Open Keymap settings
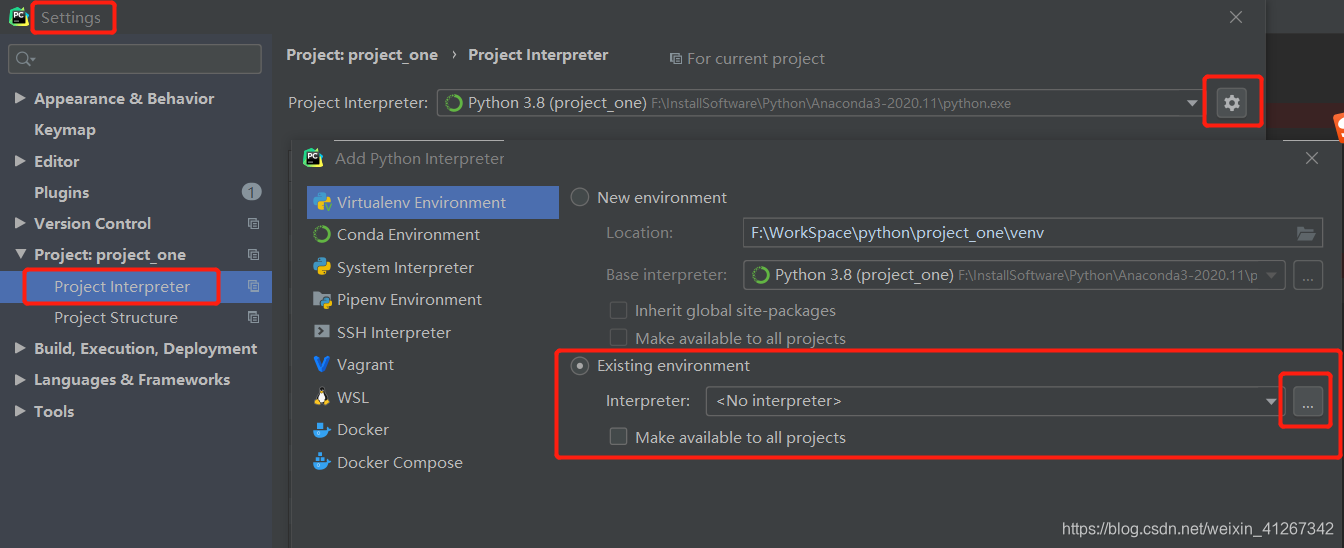 coord(65,130)
